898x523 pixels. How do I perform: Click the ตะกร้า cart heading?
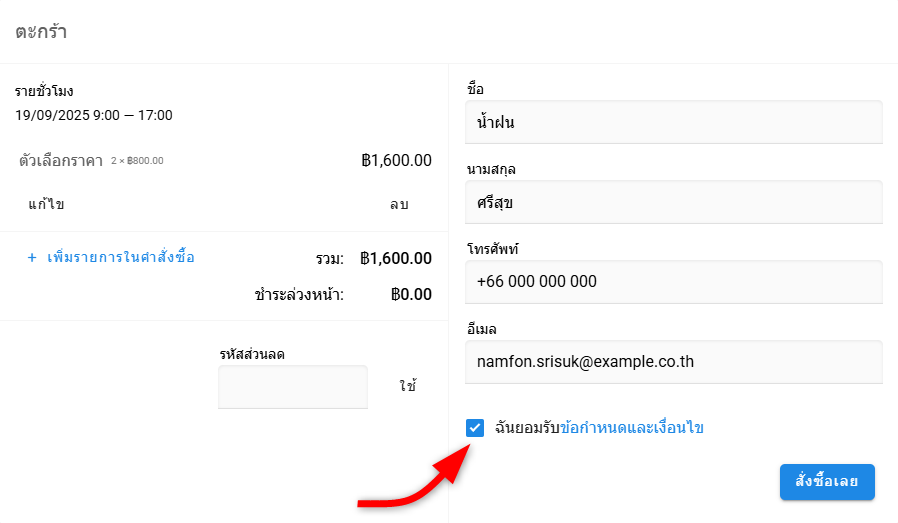[x=41, y=31]
